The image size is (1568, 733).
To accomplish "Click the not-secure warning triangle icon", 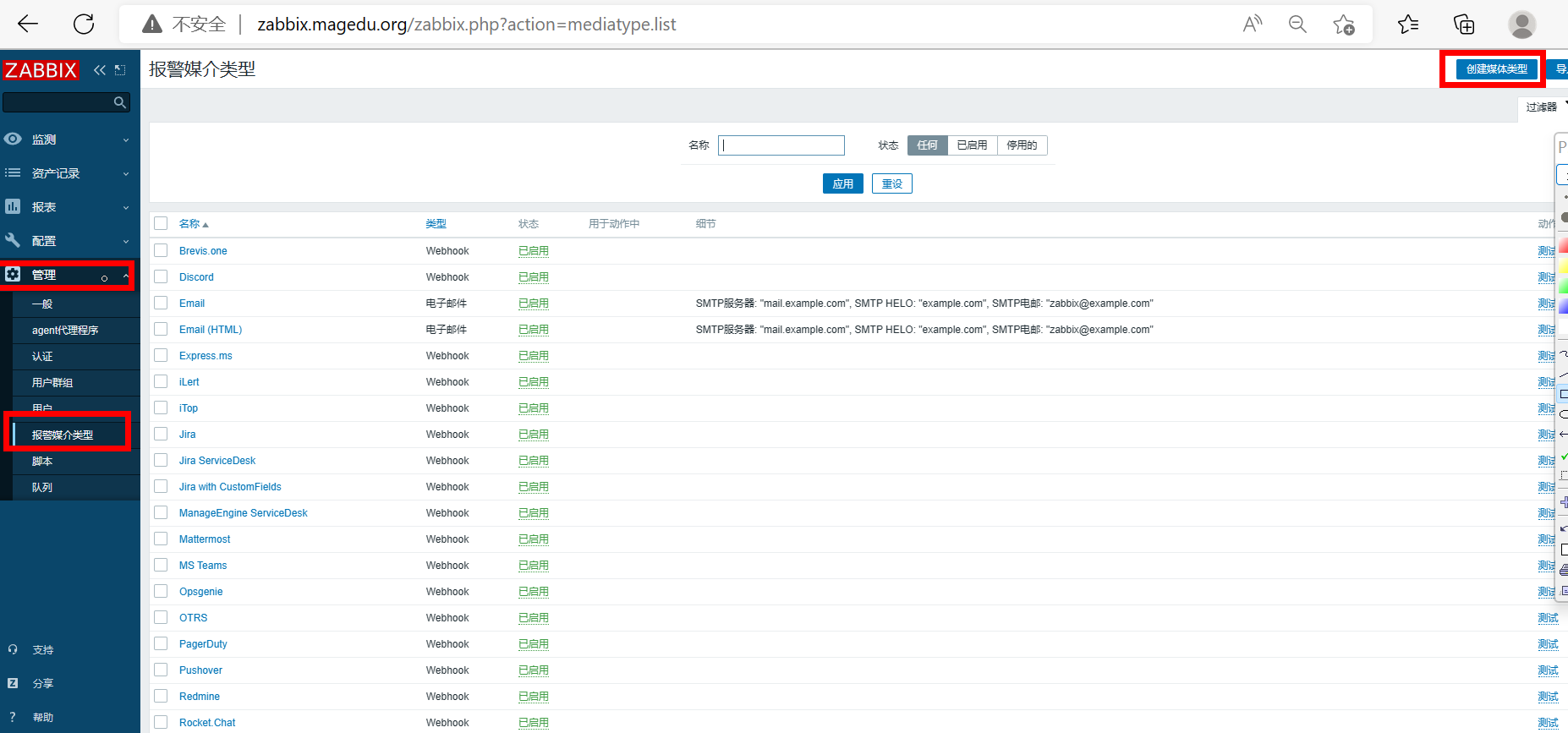I will pos(152,24).
